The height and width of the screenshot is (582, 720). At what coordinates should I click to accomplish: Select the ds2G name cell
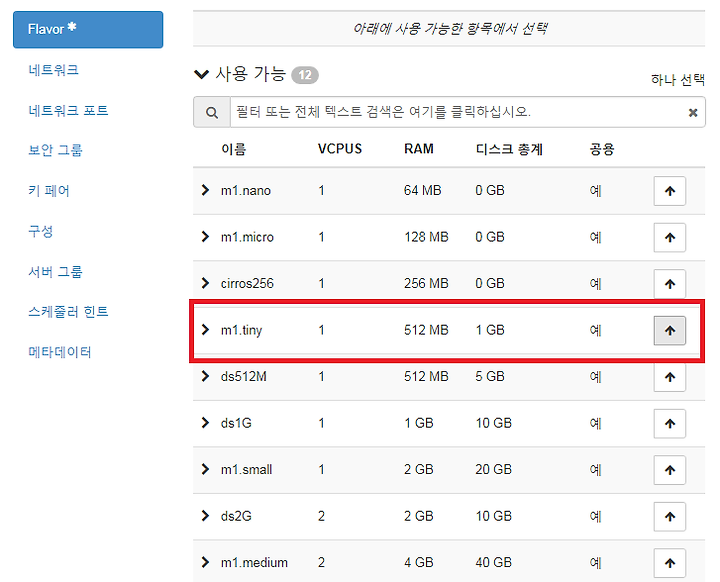(x=236, y=516)
